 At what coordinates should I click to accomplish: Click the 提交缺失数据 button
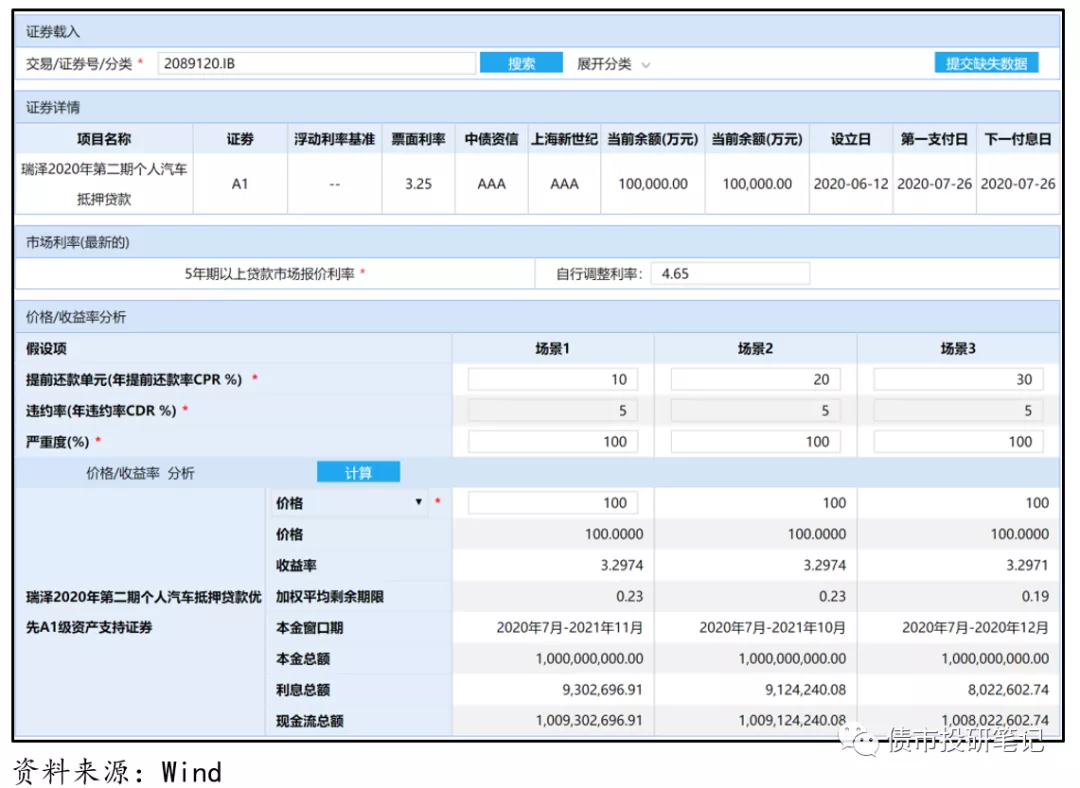pos(986,63)
